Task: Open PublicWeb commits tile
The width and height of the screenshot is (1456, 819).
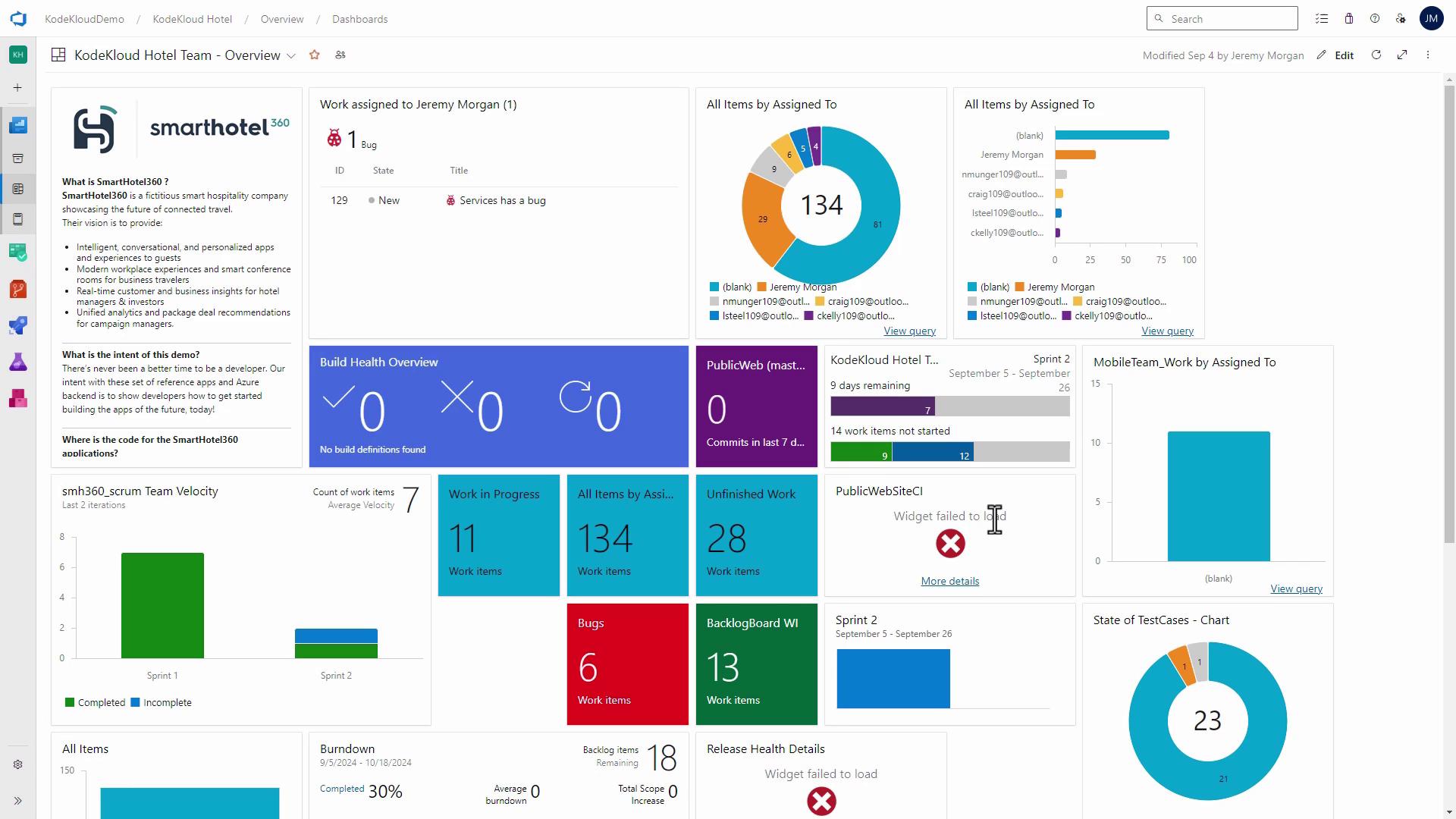Action: point(757,406)
